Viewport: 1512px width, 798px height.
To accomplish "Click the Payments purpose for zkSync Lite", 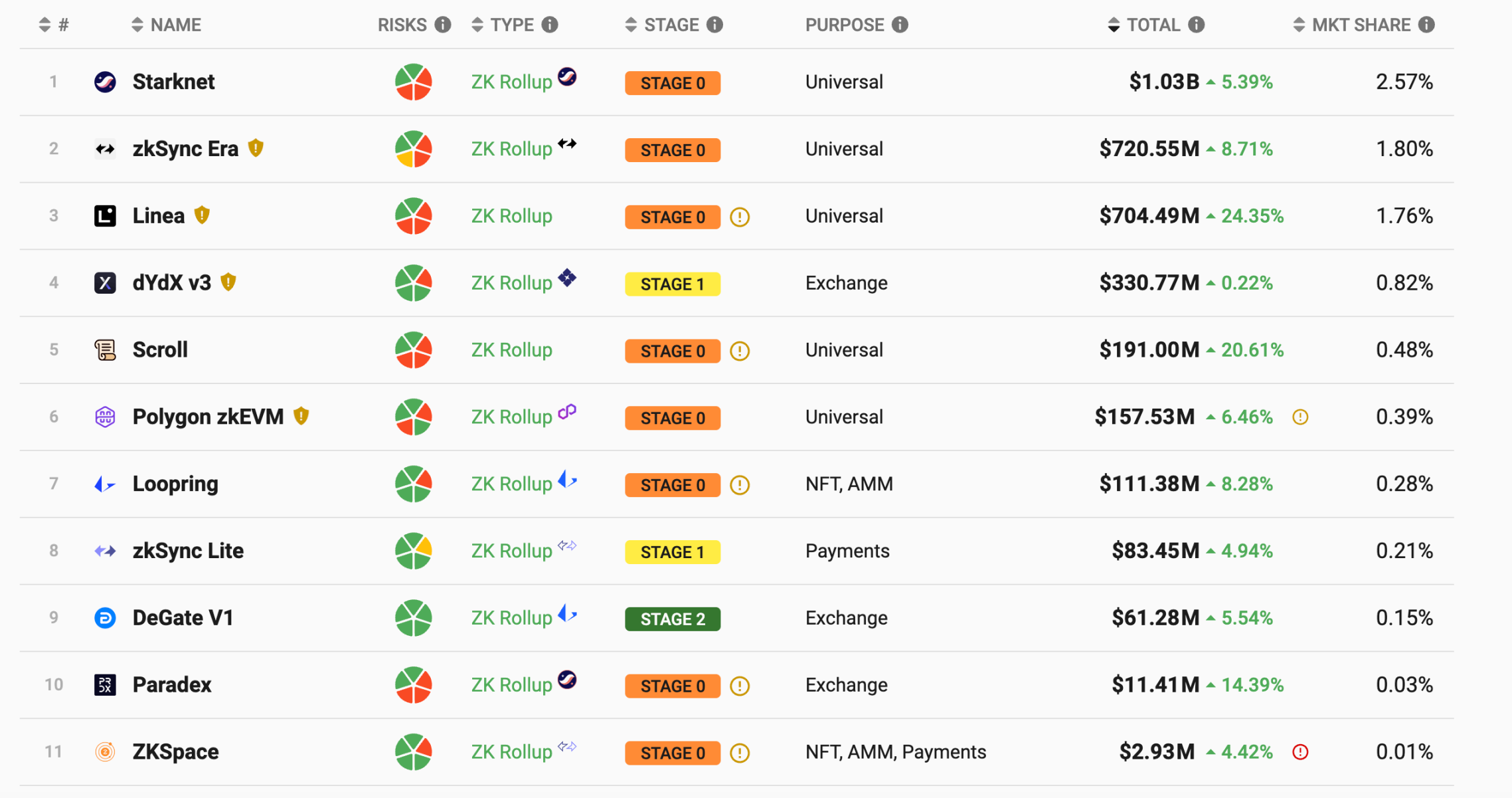I will pyautogui.click(x=847, y=551).
